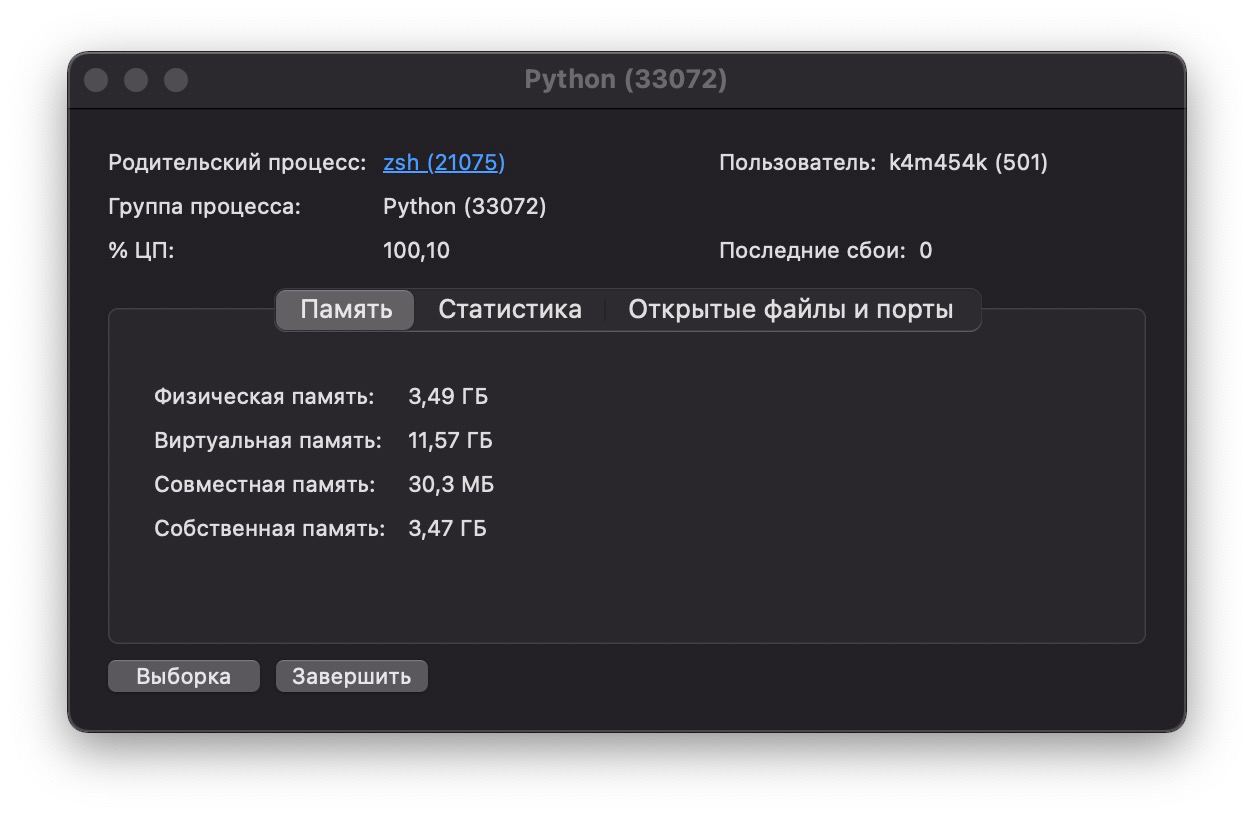The height and width of the screenshot is (816, 1254).
Task: Click the window title Python (33072)
Action: pyautogui.click(x=626, y=80)
